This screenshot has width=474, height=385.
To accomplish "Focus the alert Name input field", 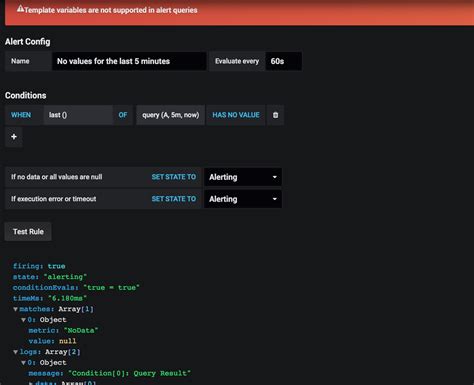I will pyautogui.click(x=129, y=61).
